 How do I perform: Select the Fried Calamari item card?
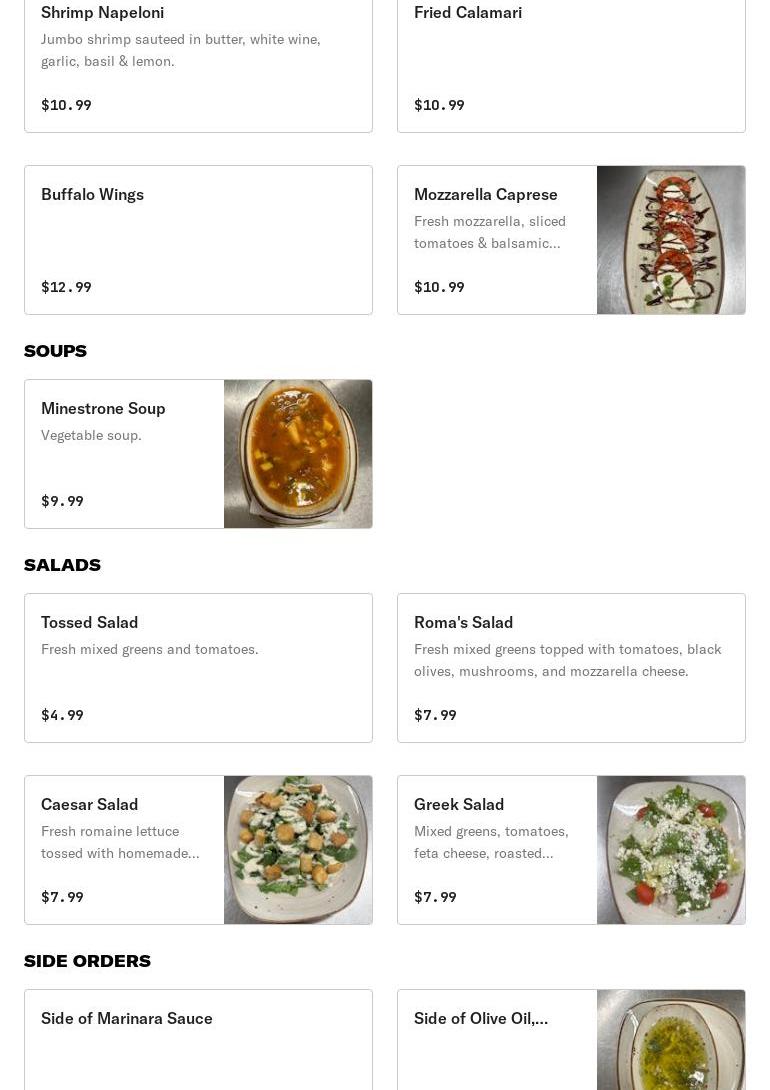click(x=570, y=60)
